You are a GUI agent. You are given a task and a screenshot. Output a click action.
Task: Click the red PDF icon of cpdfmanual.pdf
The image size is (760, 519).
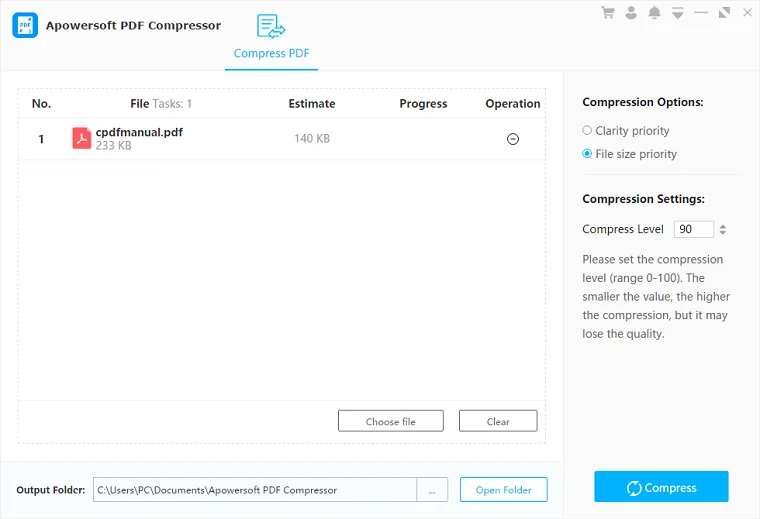pos(81,138)
